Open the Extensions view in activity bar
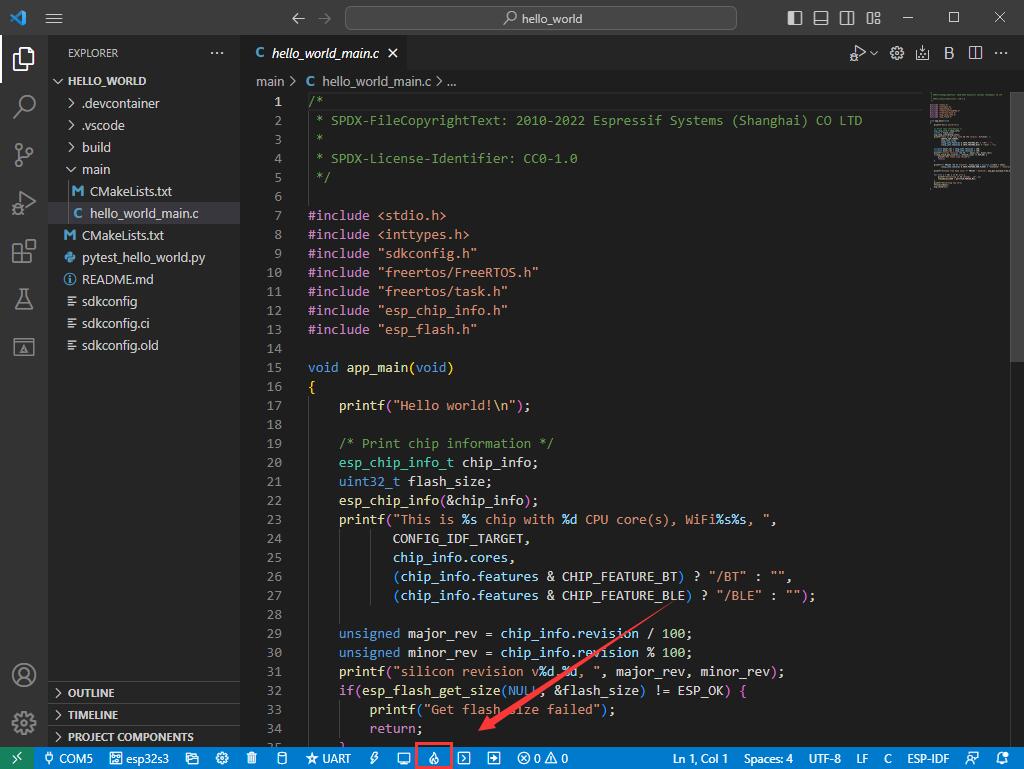This screenshot has height=769, width=1024. pyautogui.click(x=24, y=251)
